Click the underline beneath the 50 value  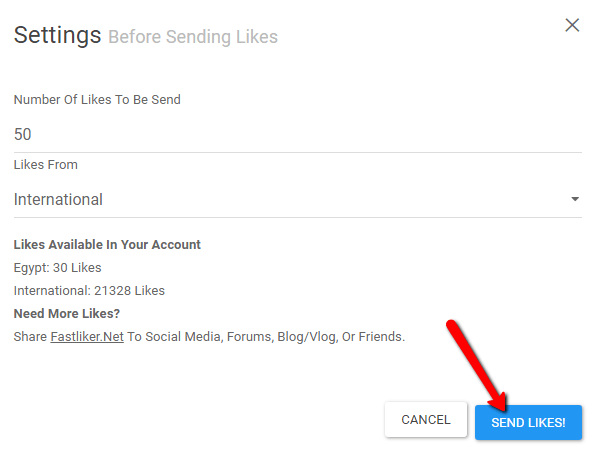(x=298, y=152)
